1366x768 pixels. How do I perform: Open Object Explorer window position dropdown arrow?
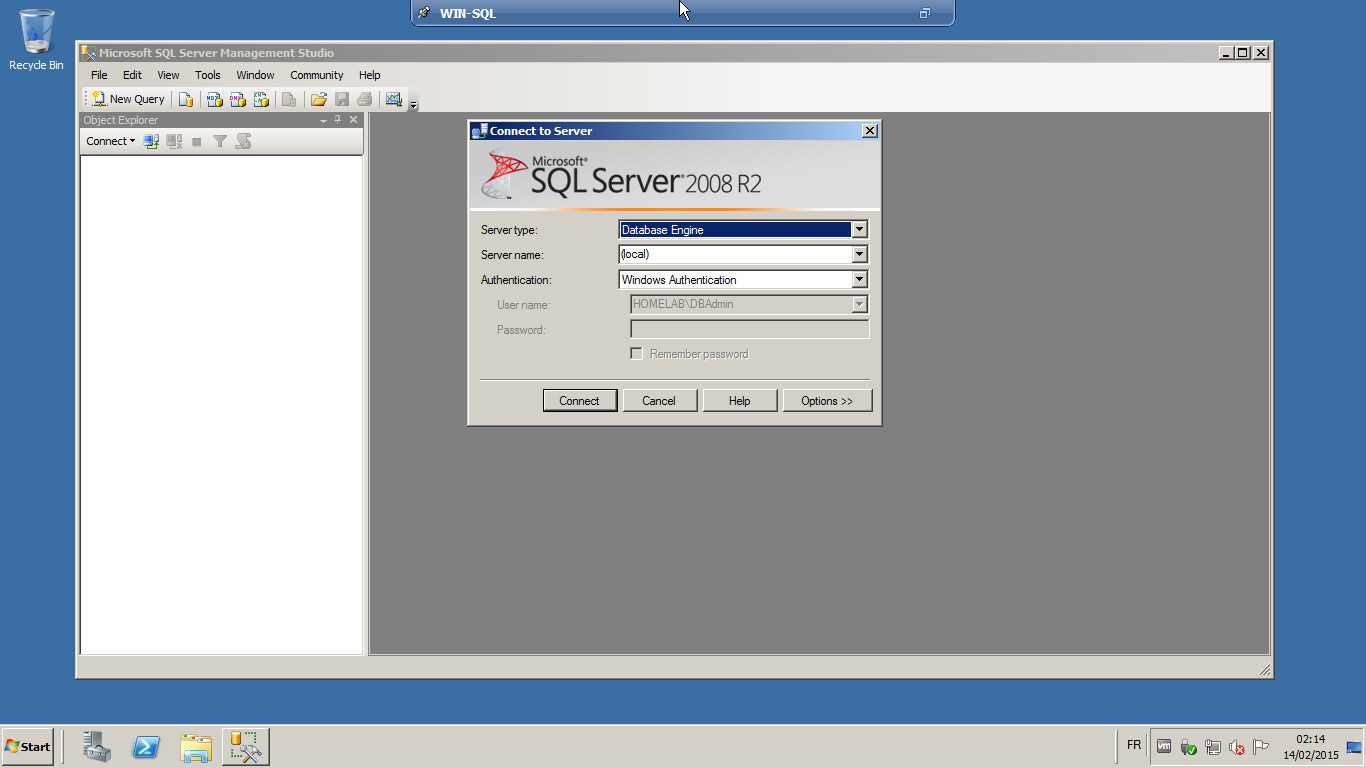click(323, 120)
